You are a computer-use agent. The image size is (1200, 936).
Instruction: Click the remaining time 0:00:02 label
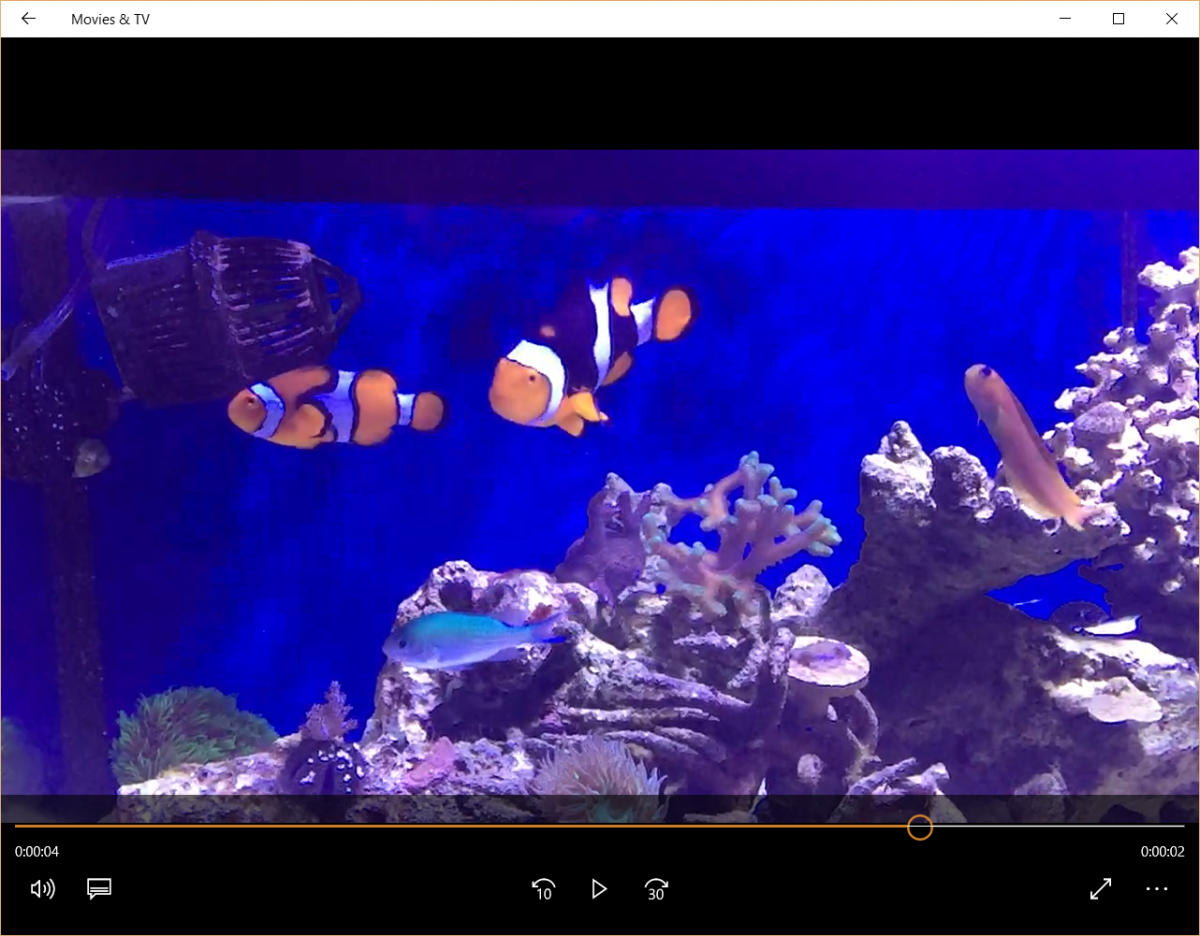1163,852
